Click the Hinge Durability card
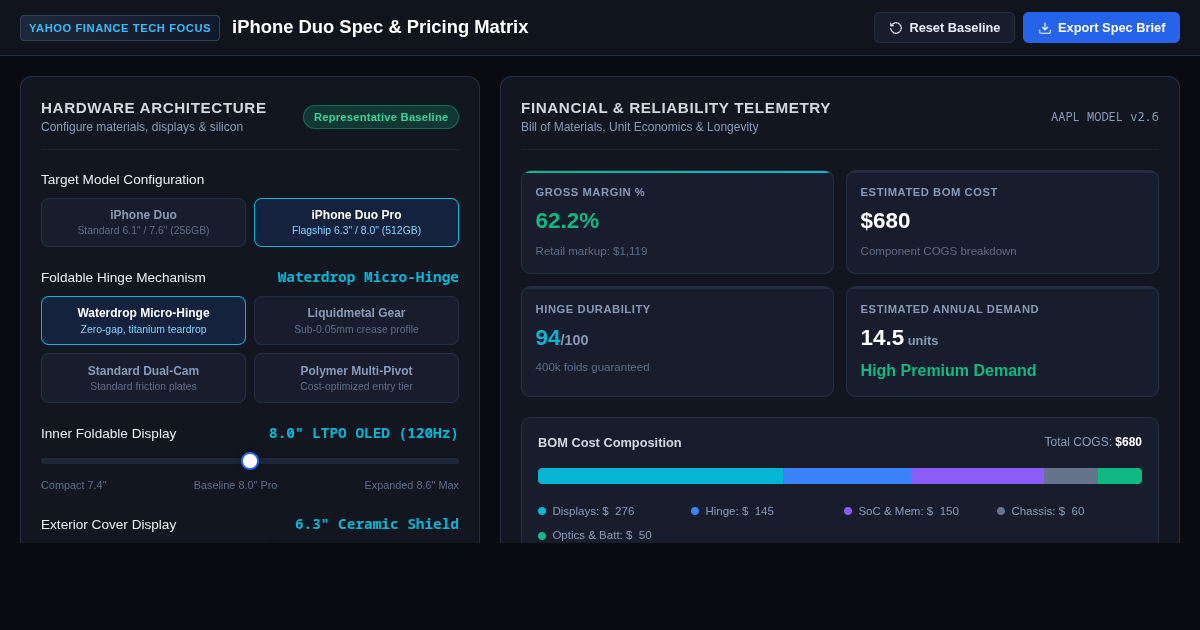Viewport: 1200px width, 630px height. 677,342
